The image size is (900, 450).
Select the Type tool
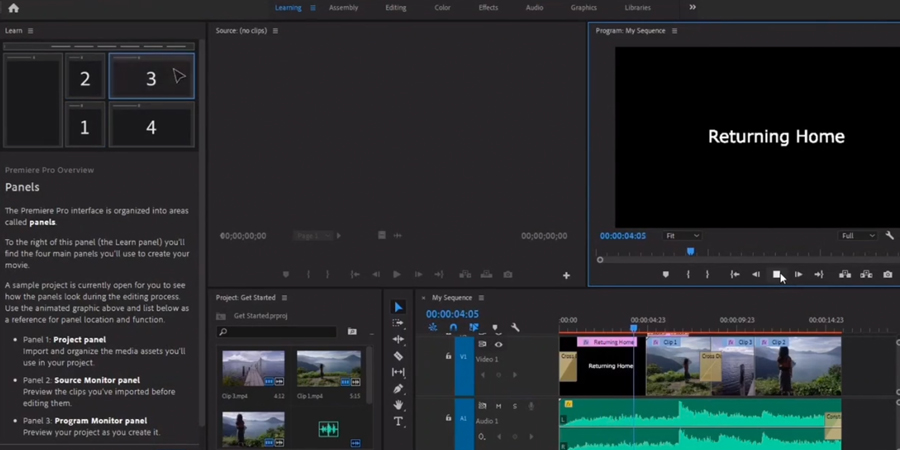coord(398,421)
